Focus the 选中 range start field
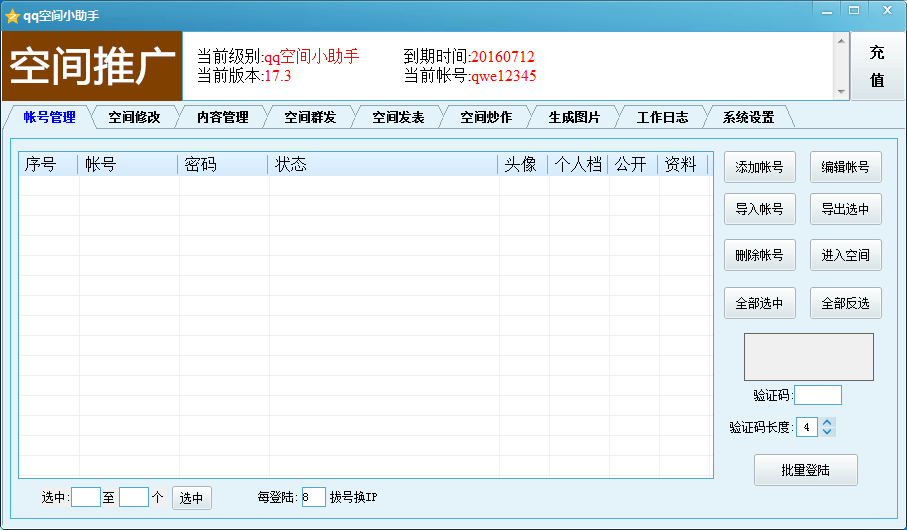This screenshot has width=907, height=530. click(86, 497)
